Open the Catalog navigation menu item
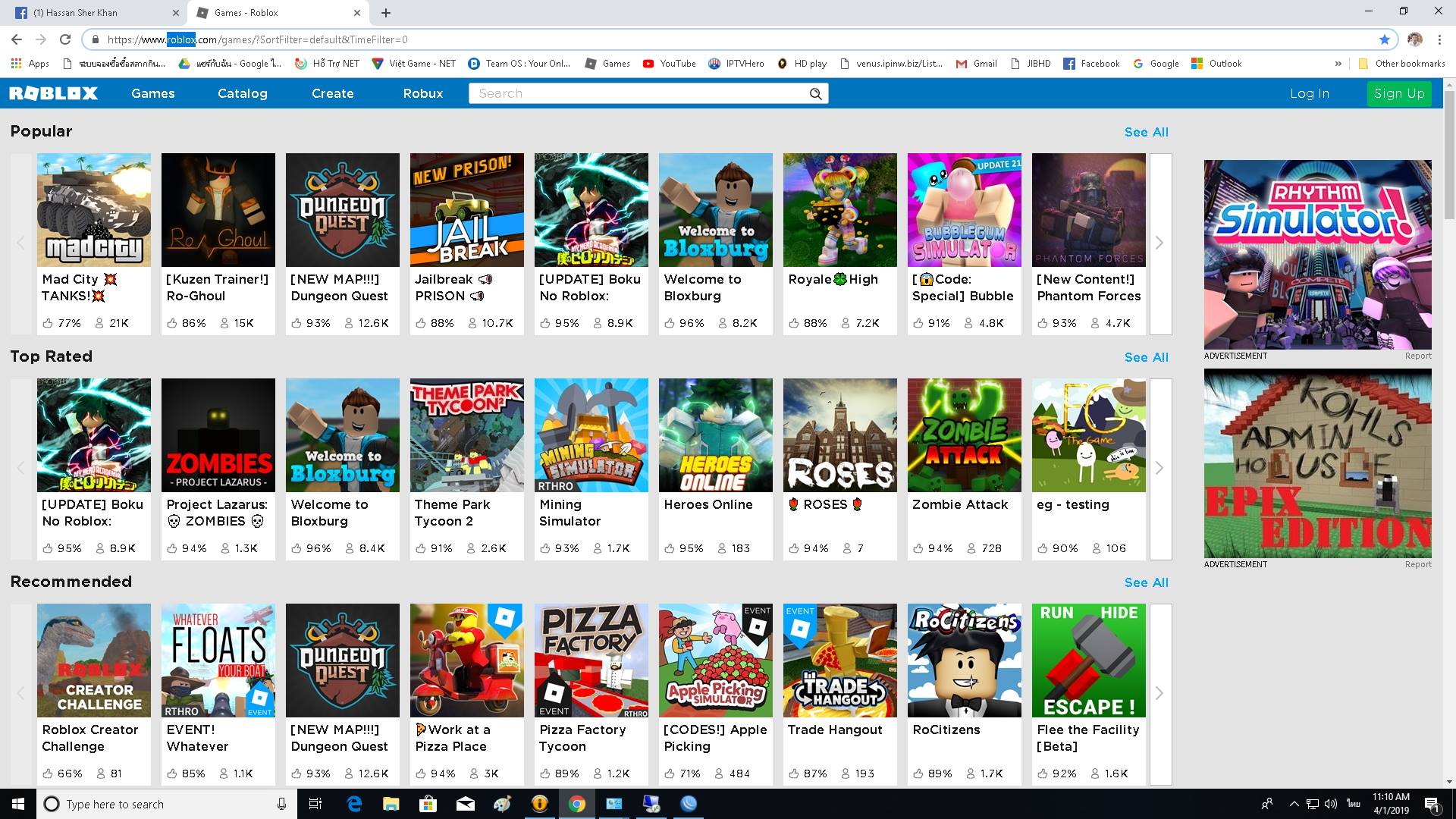This screenshot has width=1456, height=819. pos(243,93)
